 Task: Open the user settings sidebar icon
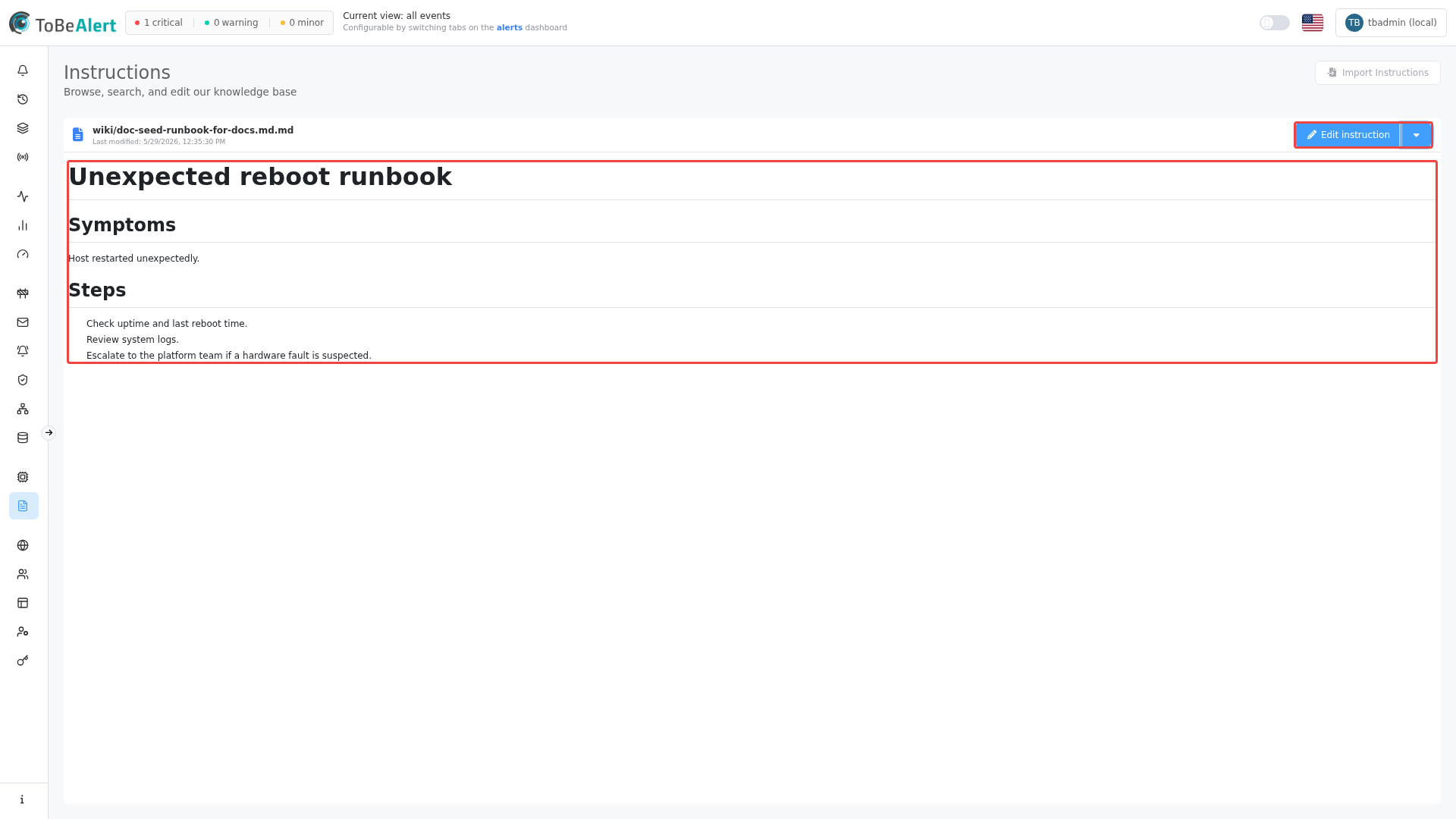[x=23, y=632]
